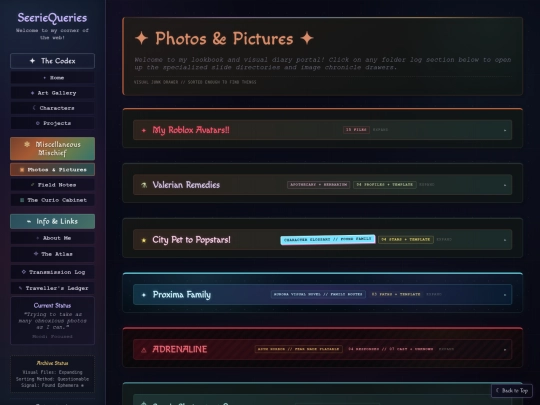
Task: Click the flower icon on Miscellaneous Mischief
Action: click(x=27, y=144)
